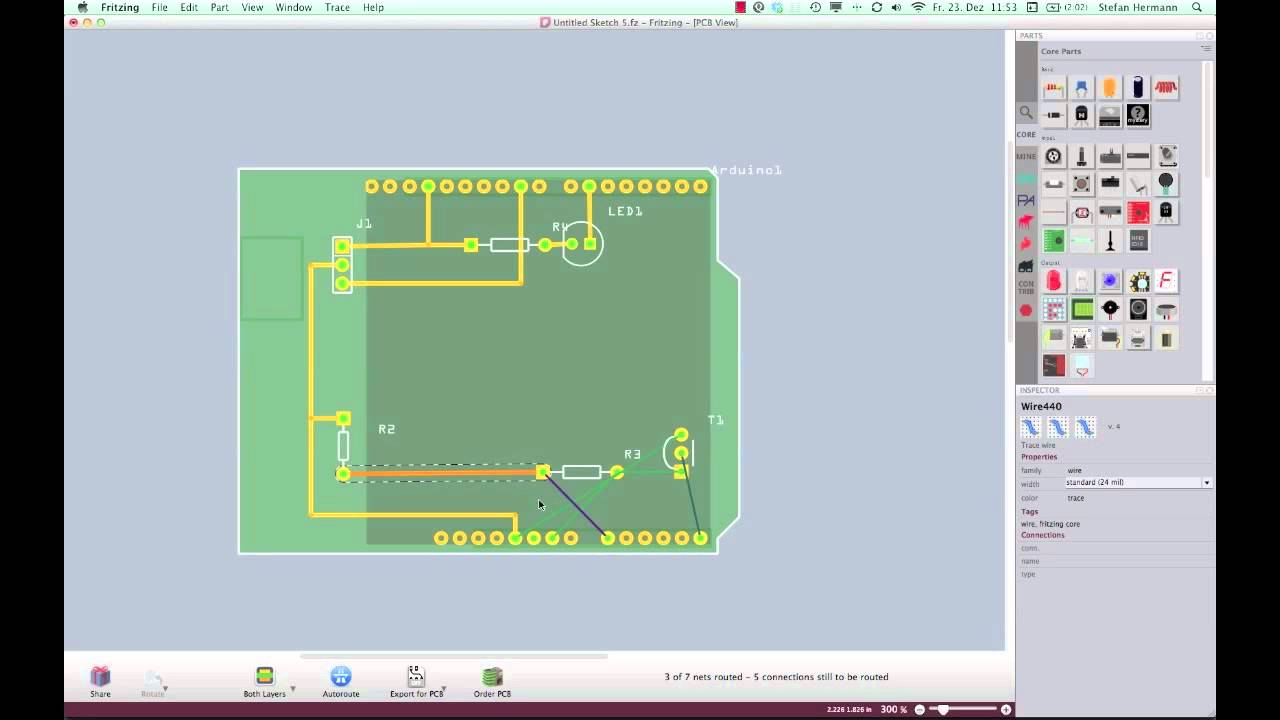Switch to the MINE parts bin
This screenshot has width=1280, height=720.
pos(1026,156)
